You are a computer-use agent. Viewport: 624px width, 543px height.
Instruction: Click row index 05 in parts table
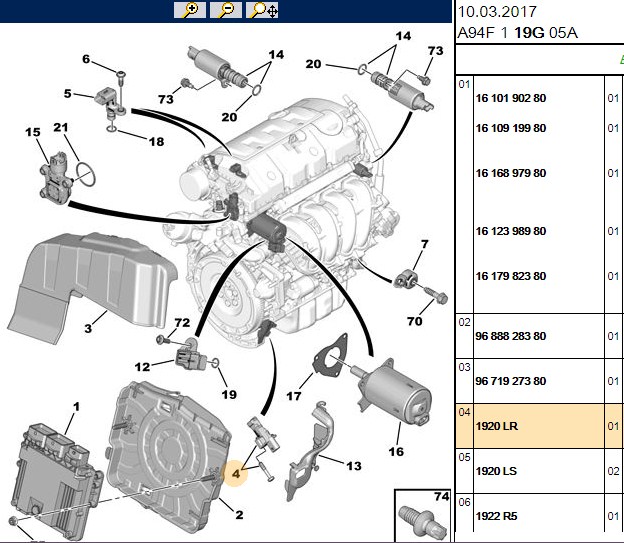click(x=464, y=457)
